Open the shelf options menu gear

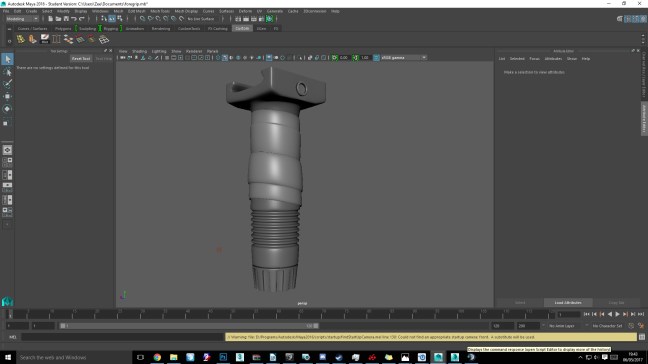9,41
